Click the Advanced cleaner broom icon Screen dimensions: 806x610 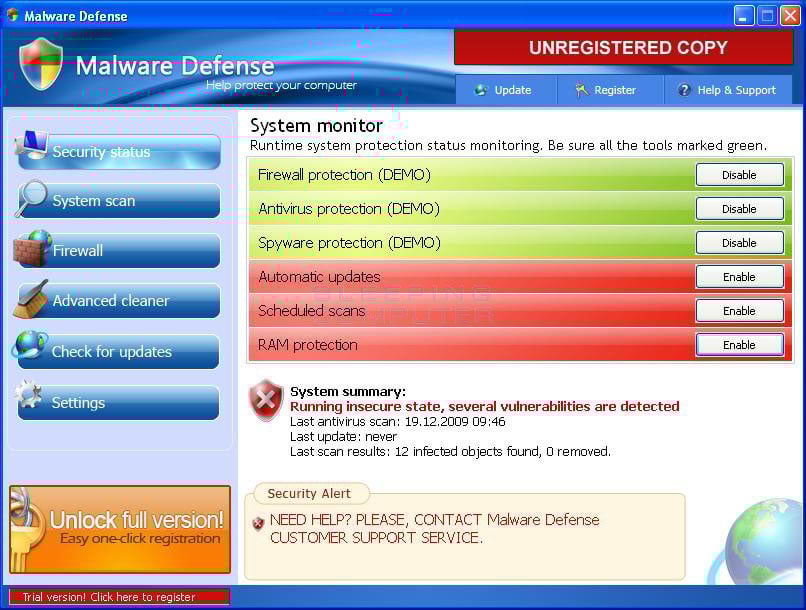pyautogui.click(x=31, y=299)
